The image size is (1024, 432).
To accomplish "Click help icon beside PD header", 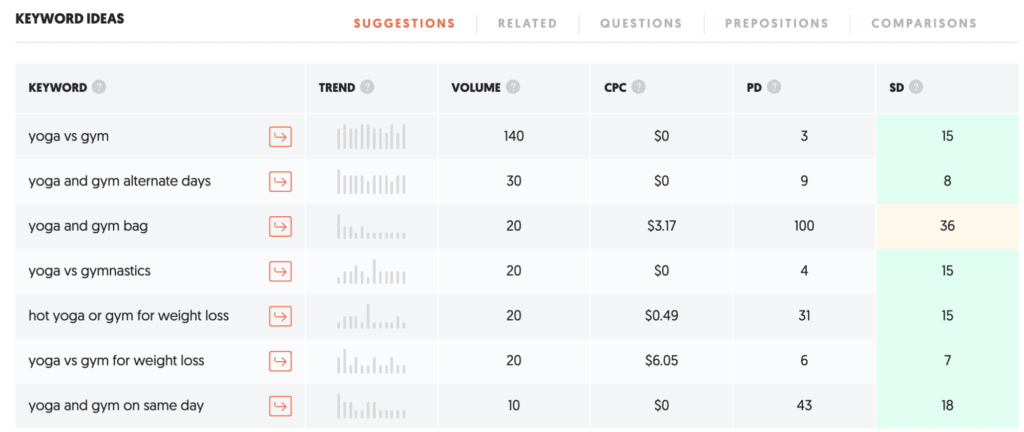I will click(774, 87).
